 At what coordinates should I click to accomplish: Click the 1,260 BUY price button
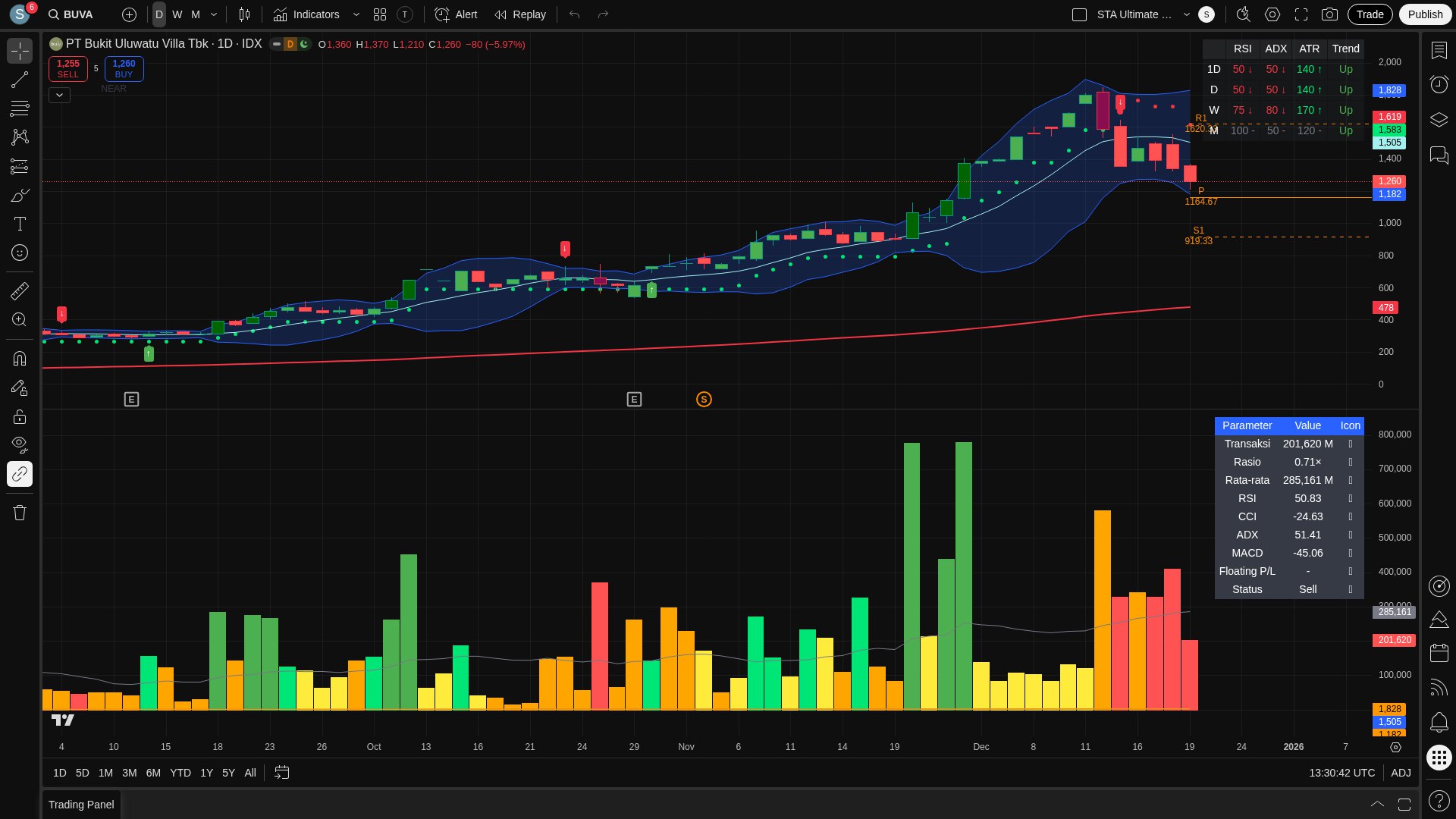pyautogui.click(x=124, y=69)
